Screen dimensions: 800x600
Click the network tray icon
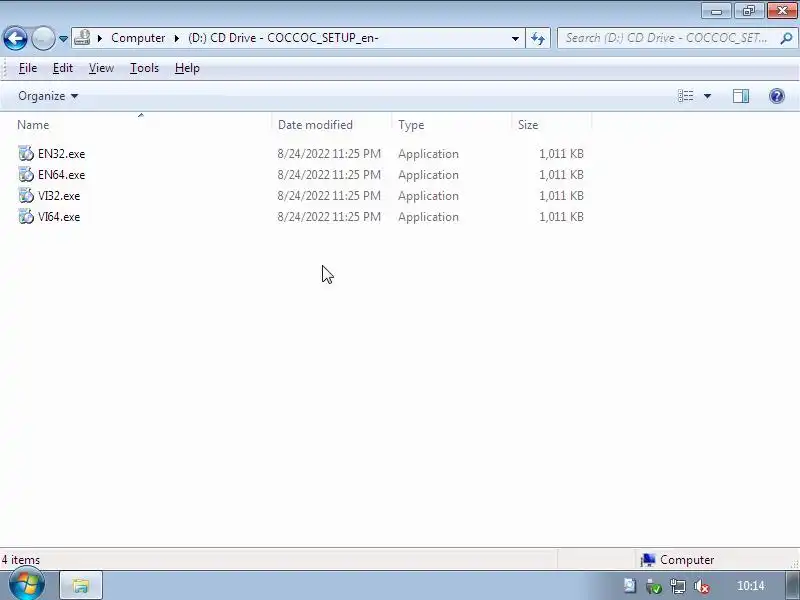tap(678, 586)
